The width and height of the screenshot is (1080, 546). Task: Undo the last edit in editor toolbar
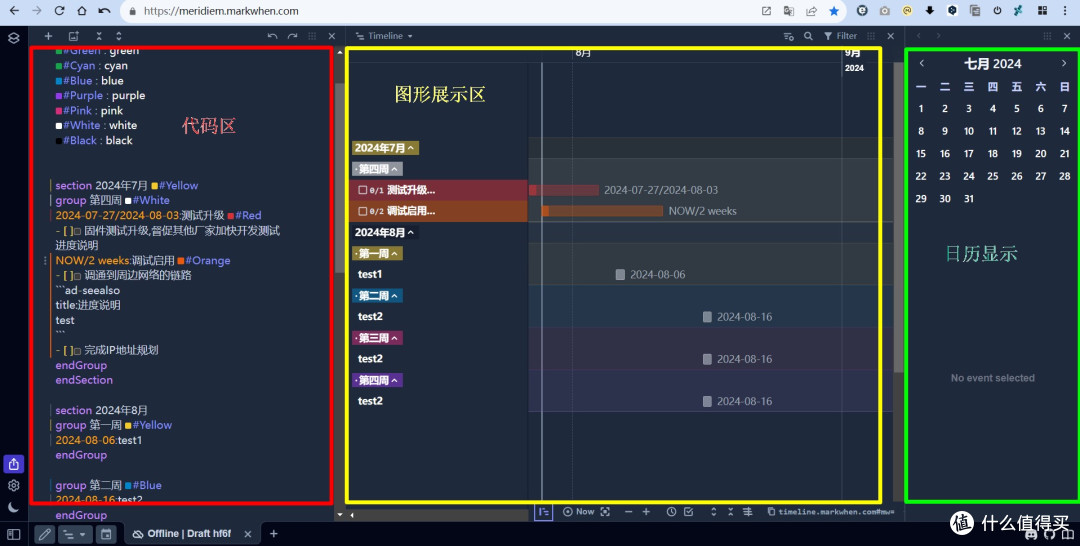pyautogui.click(x=272, y=36)
